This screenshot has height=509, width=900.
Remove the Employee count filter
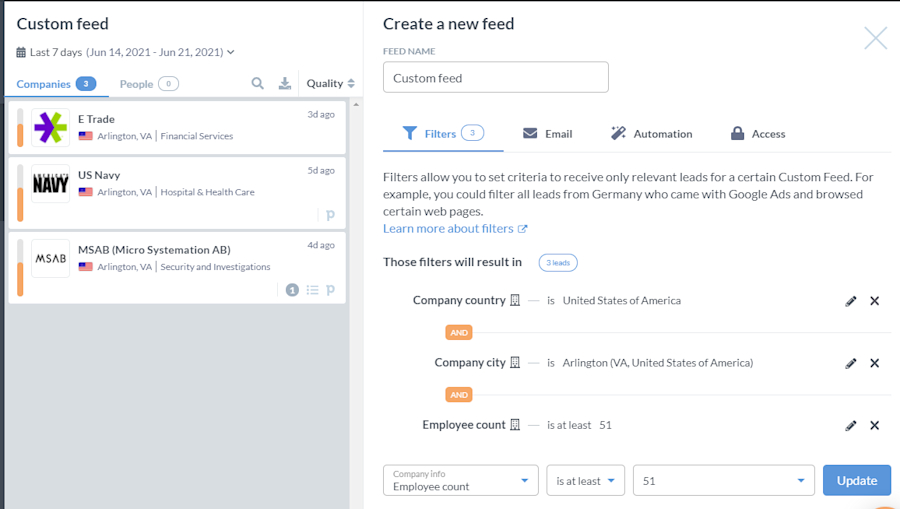(x=874, y=425)
